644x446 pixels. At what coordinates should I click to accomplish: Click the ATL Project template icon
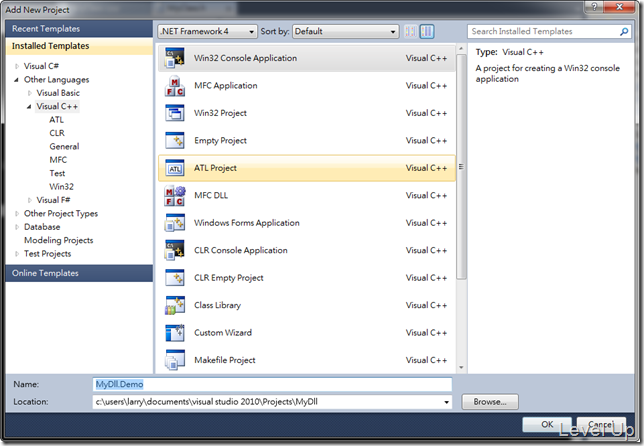pos(175,168)
